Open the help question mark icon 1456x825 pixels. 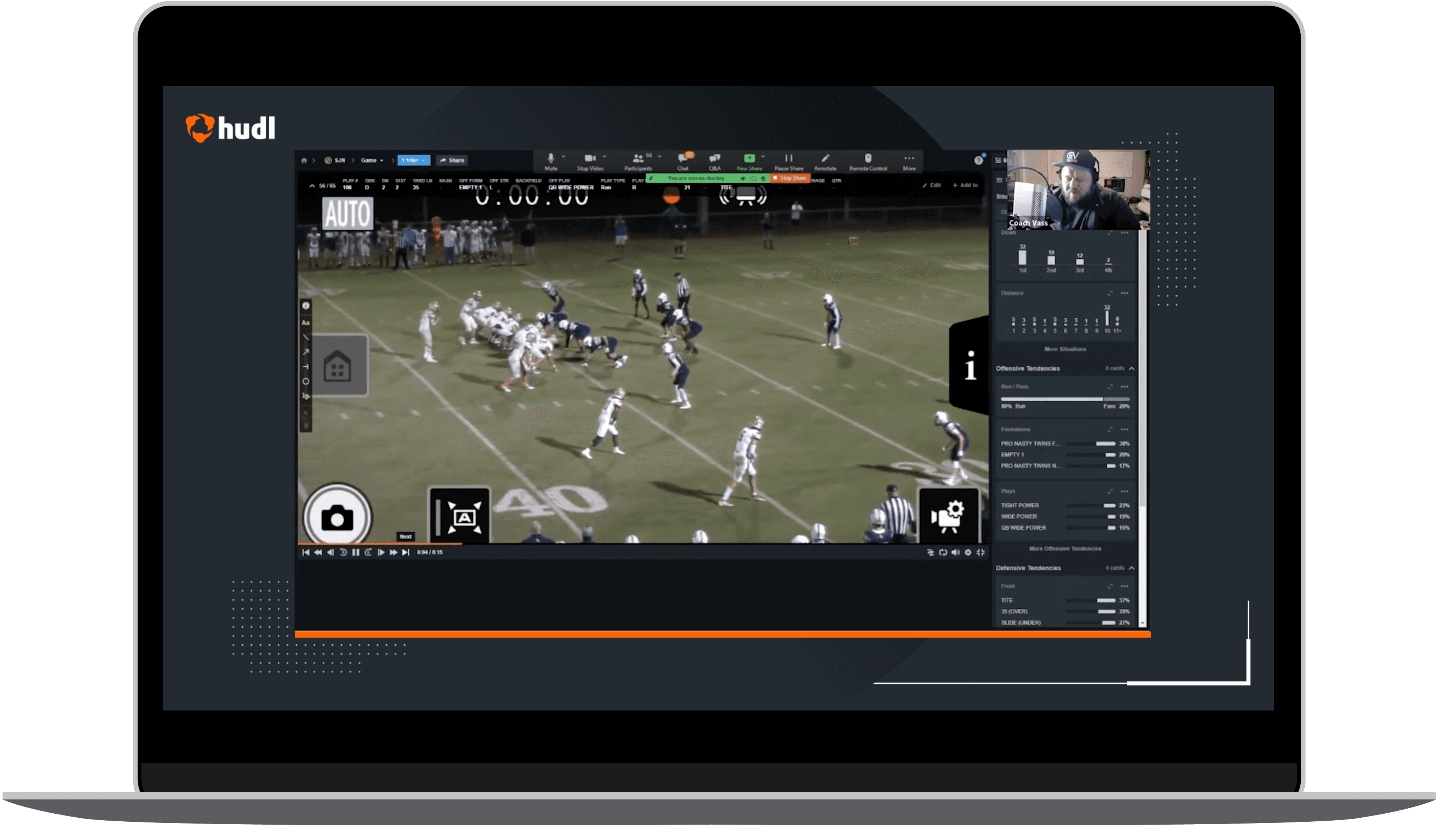[978, 160]
